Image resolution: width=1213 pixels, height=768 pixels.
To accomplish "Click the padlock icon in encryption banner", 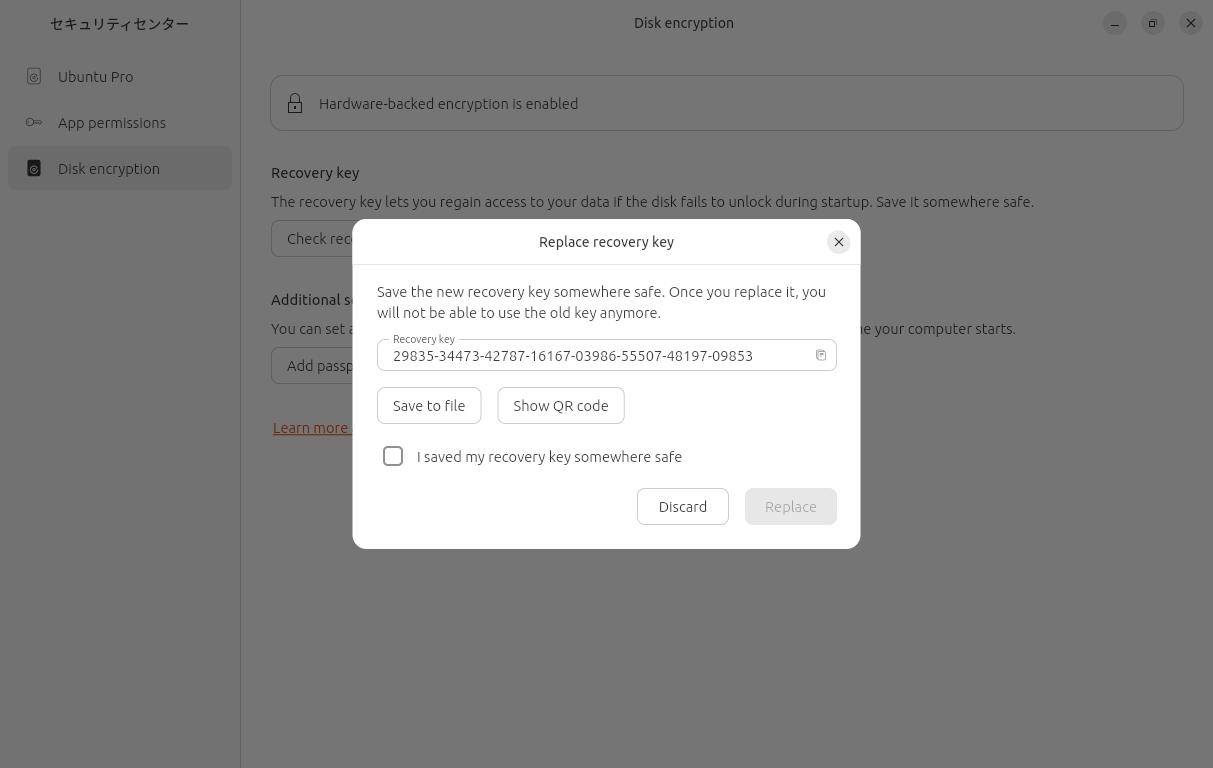I will click(295, 104).
